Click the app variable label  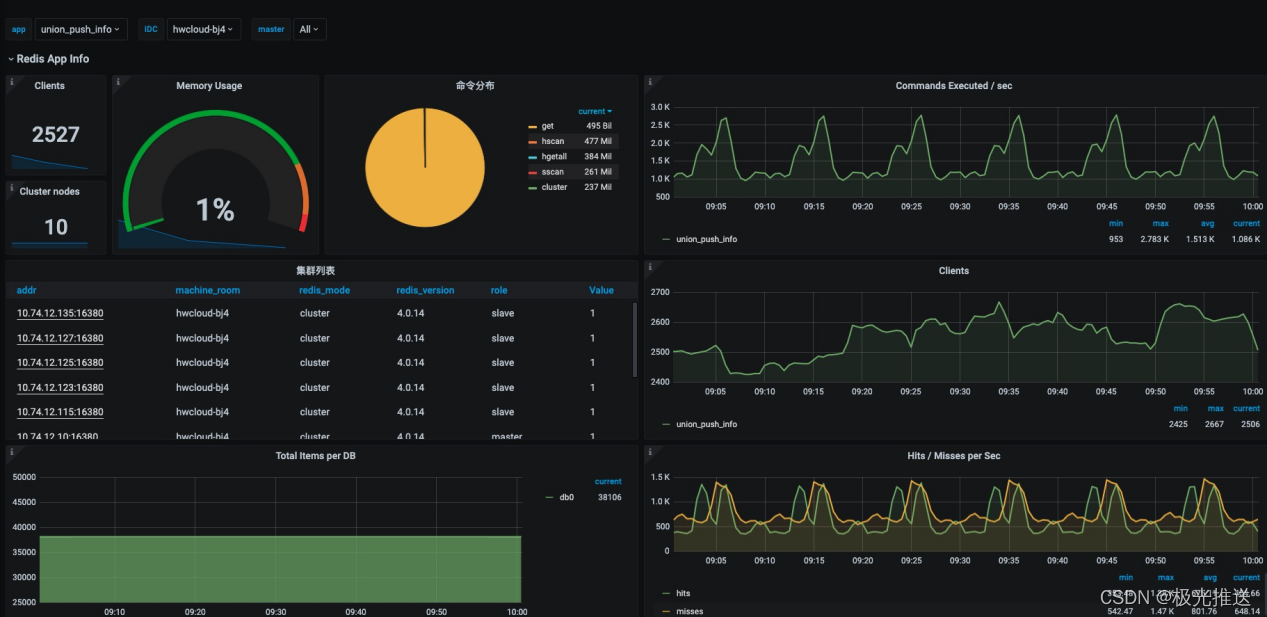click(19, 29)
